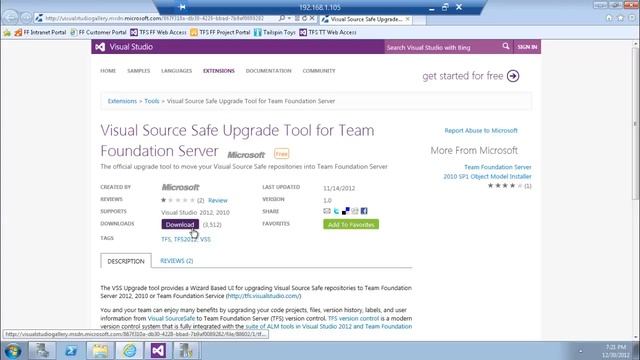Select the Visual Source Safe Upgrade browser tab
Screen dimensions: 640x360
click(366, 19)
